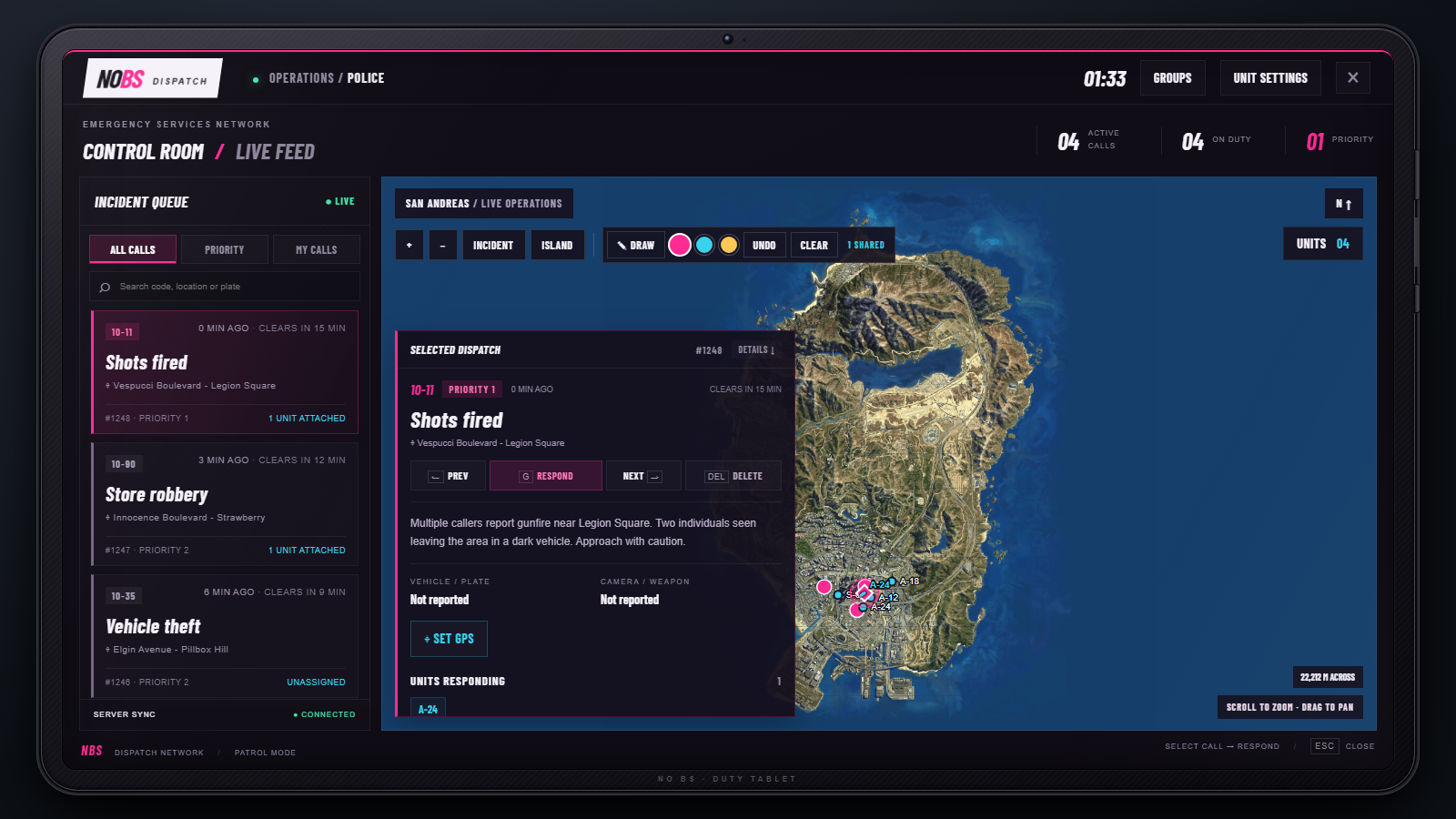Click the A-12 unit label on the map
The height and width of the screenshot is (819, 1456).
[889, 598]
